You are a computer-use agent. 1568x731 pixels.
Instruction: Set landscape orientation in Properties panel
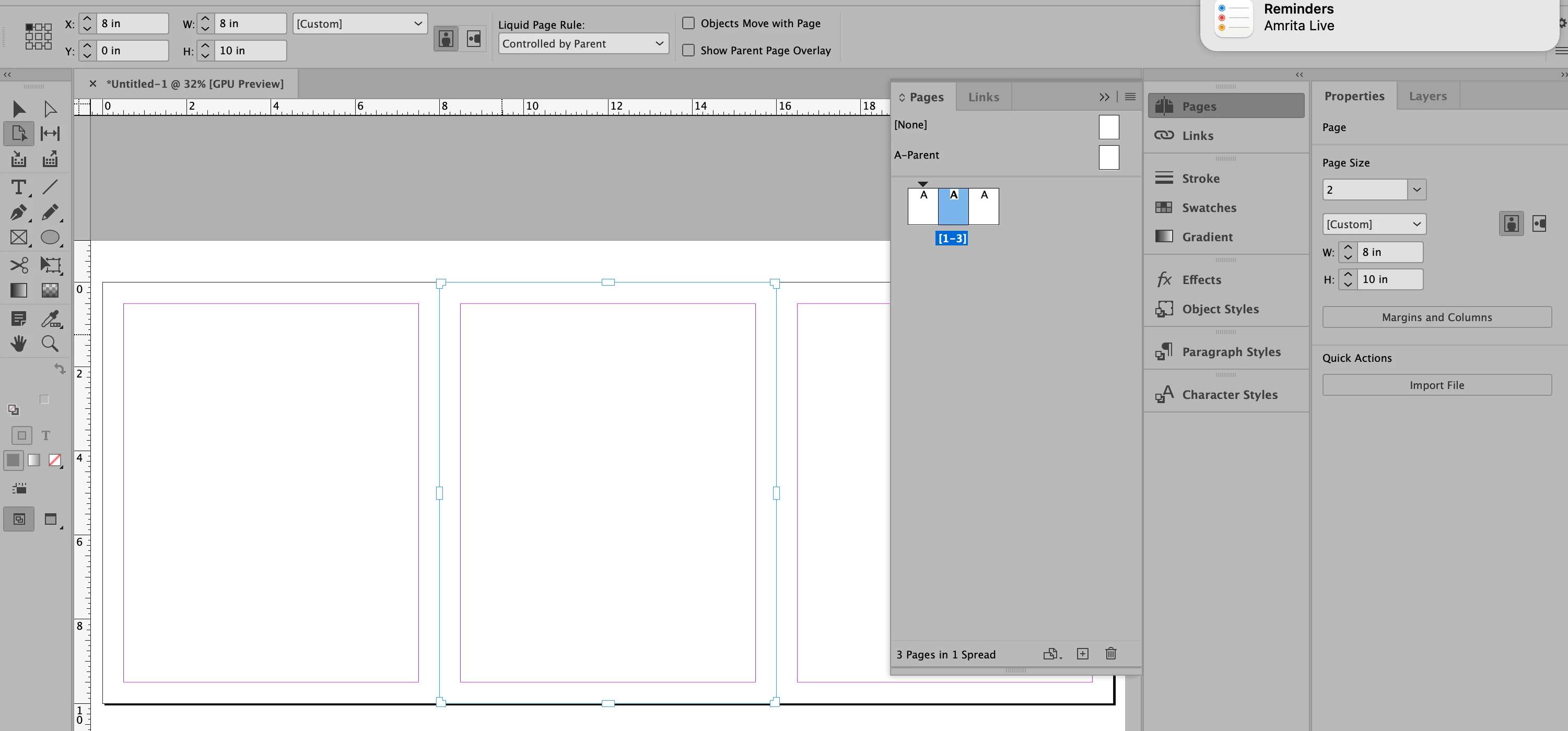tap(1539, 224)
